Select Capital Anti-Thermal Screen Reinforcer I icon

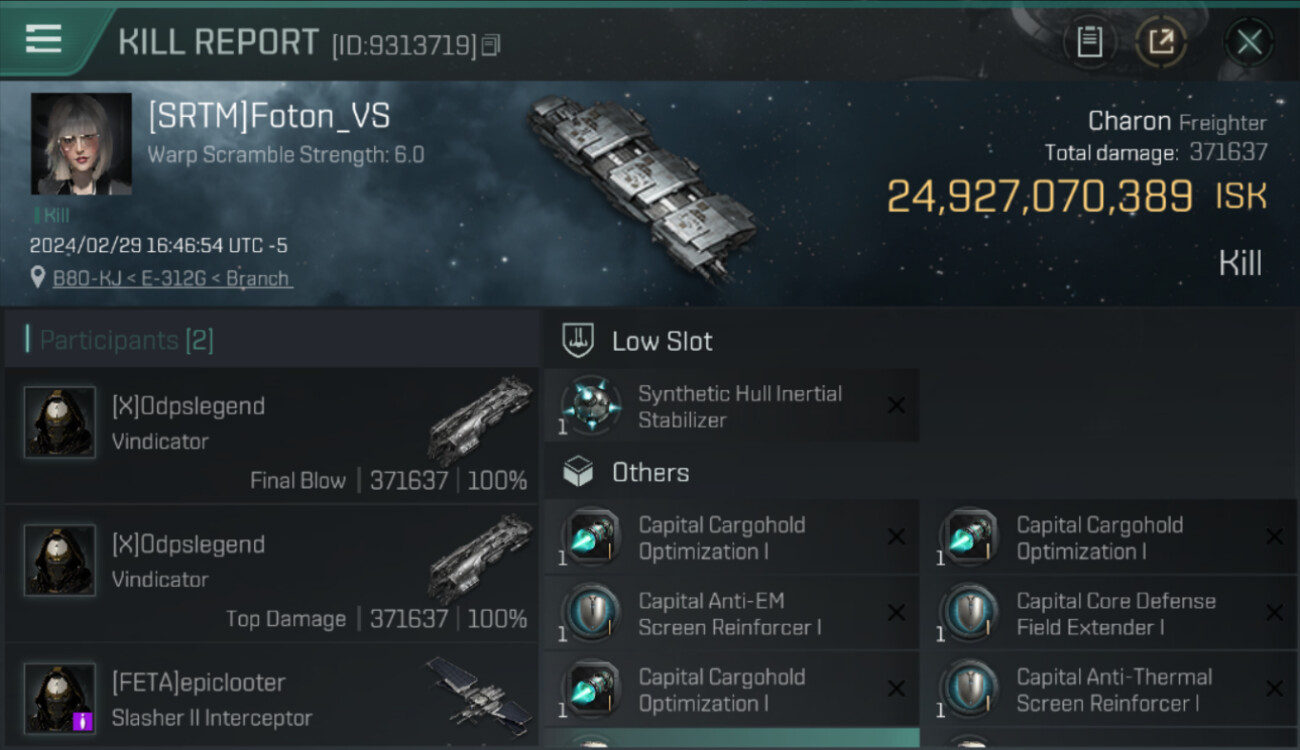(x=969, y=689)
